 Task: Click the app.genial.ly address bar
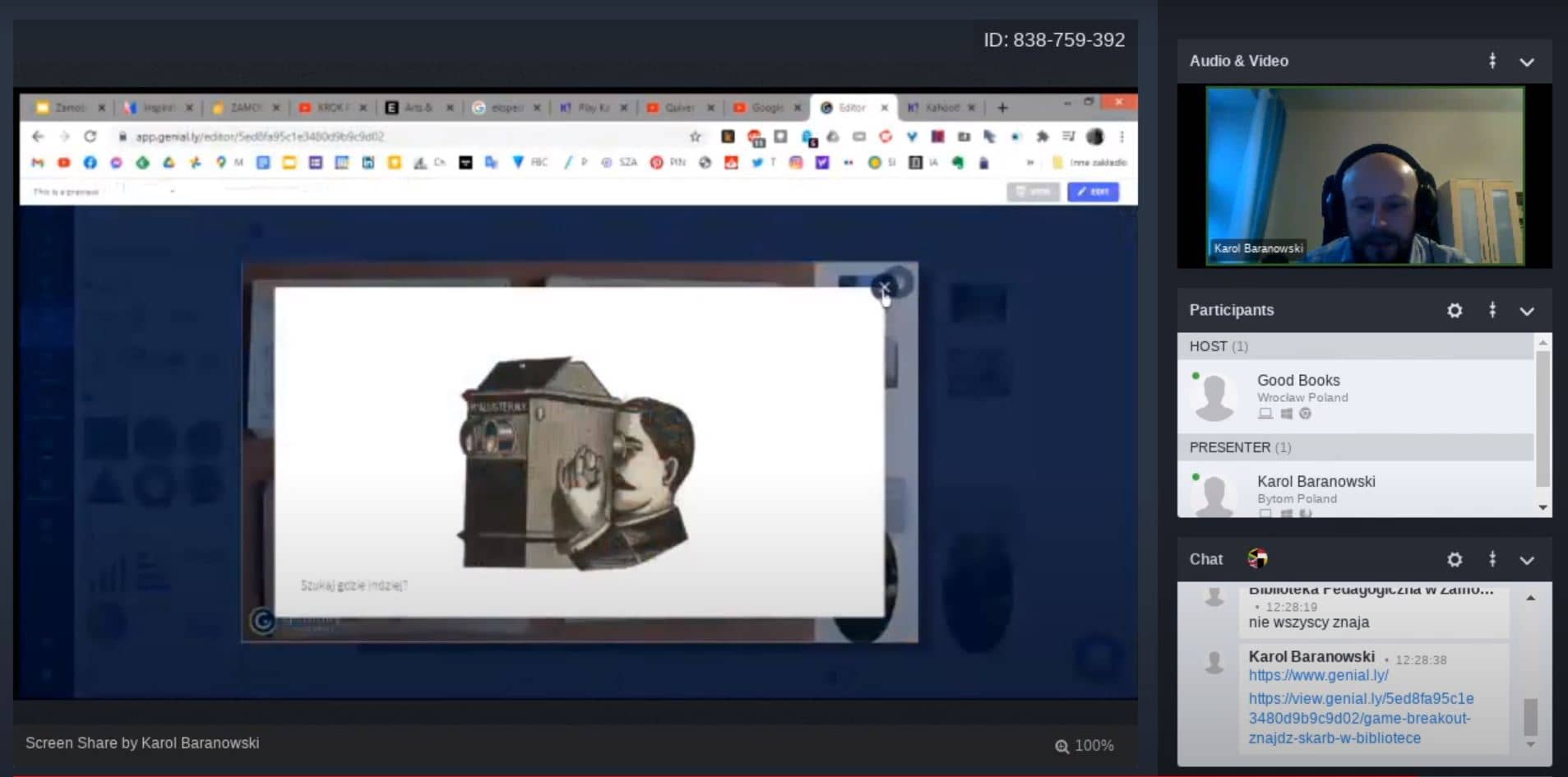pyautogui.click(x=403, y=136)
